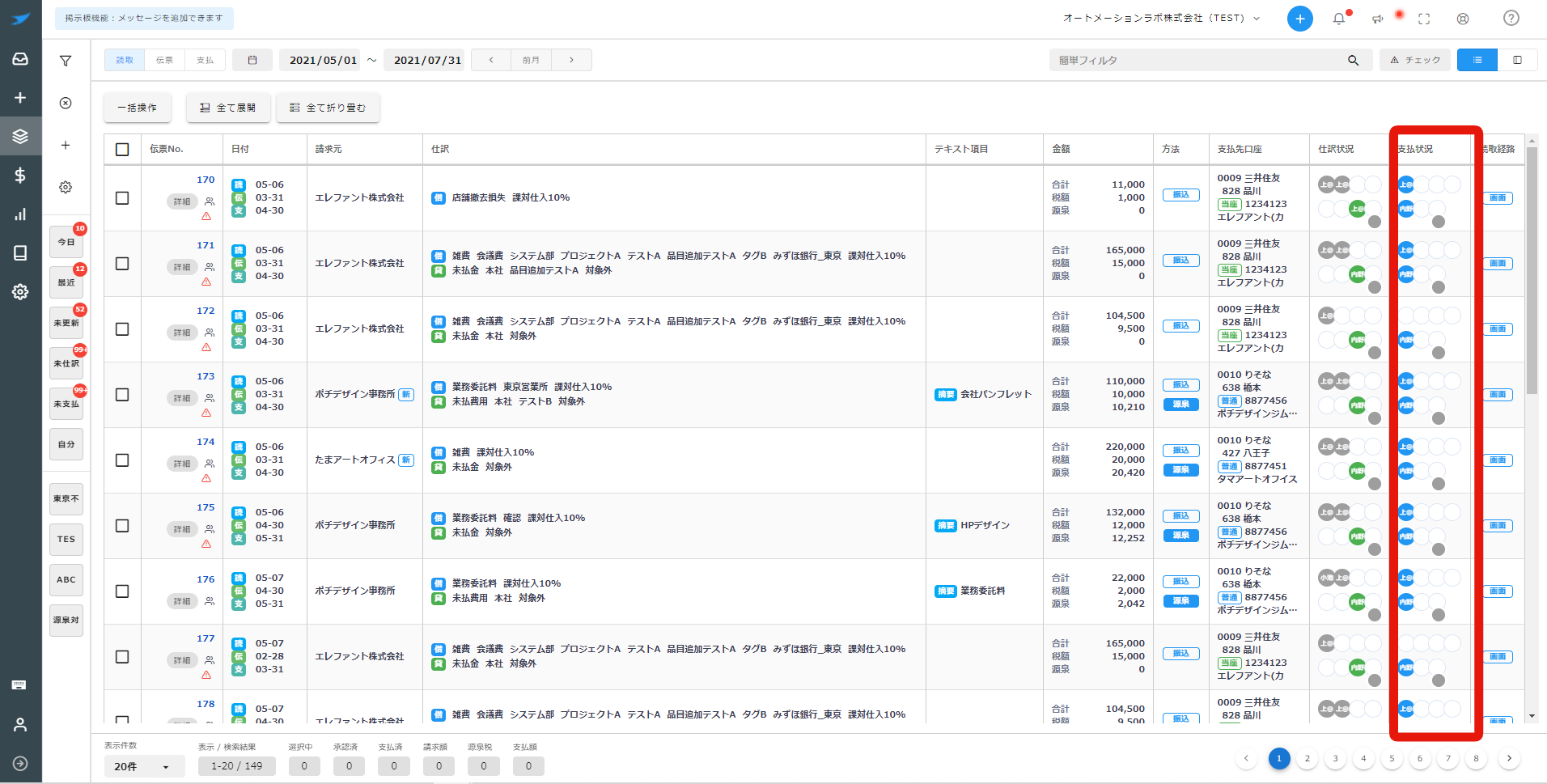This screenshot has width=1547, height=784.
Task: Open the company selector dropdown in header
Action: pyautogui.click(x=1161, y=18)
